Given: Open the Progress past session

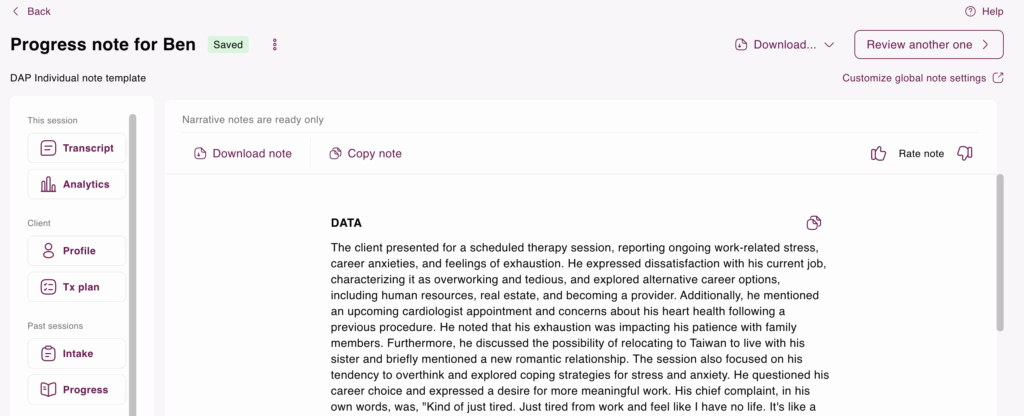Looking at the screenshot, I should [77, 389].
